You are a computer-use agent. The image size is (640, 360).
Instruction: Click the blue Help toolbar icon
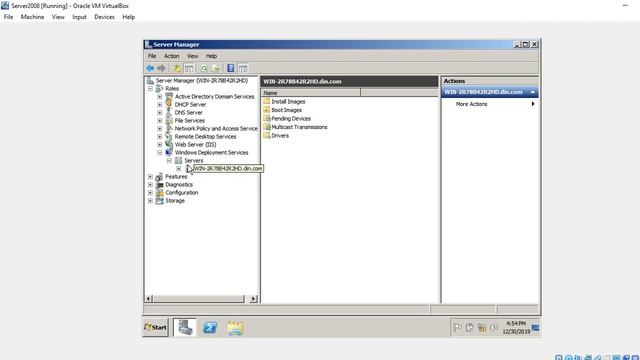coord(231,68)
